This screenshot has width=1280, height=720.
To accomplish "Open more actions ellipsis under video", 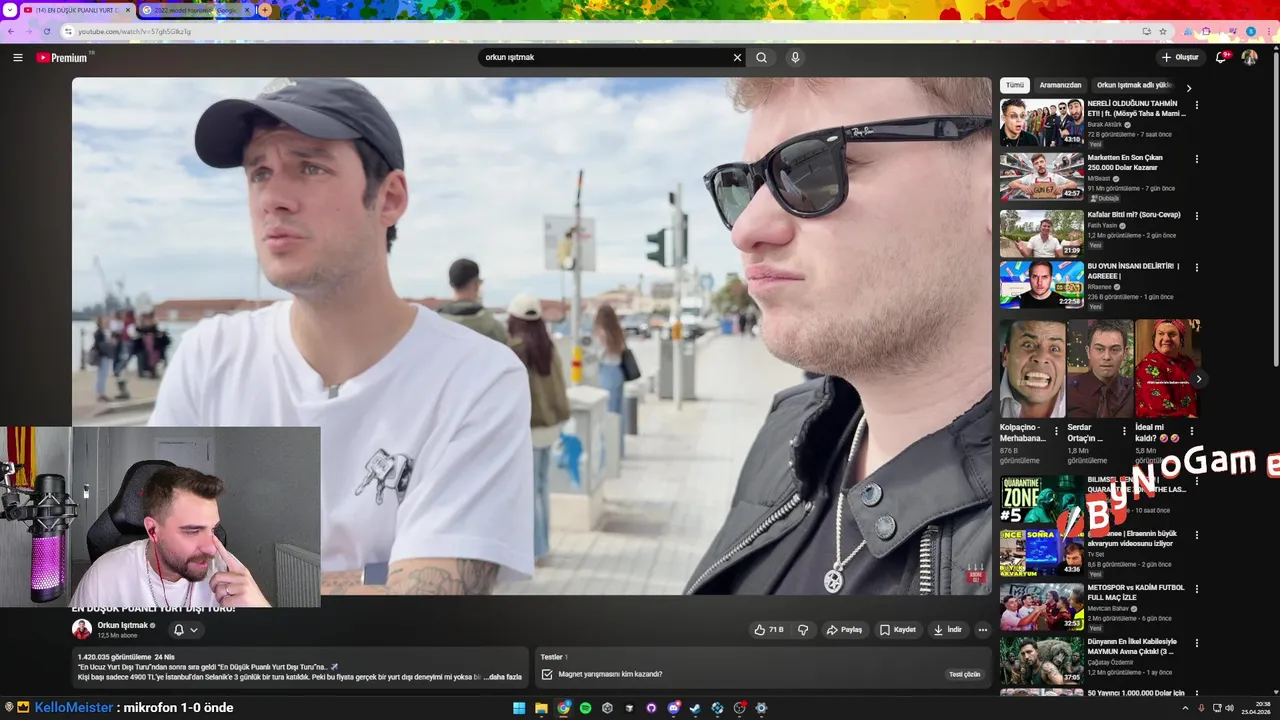I will click(x=982, y=630).
